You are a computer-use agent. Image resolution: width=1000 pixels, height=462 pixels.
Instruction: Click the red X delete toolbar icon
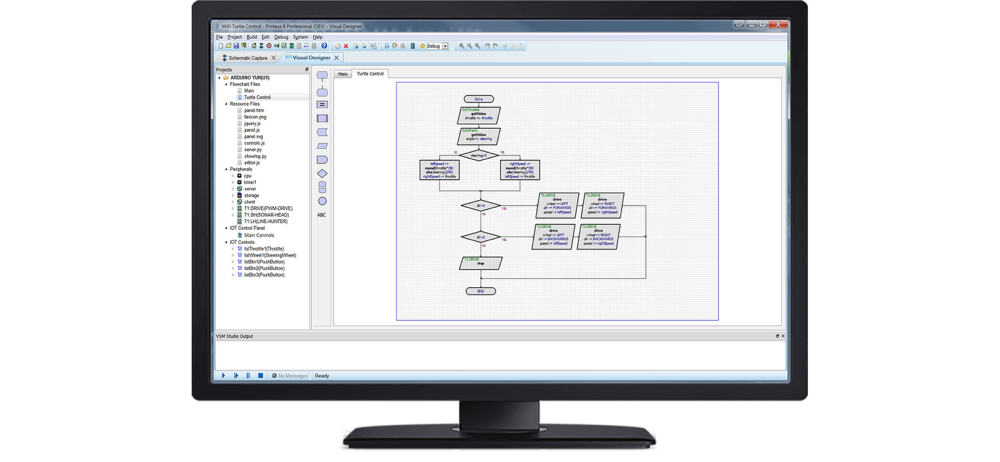(346, 46)
